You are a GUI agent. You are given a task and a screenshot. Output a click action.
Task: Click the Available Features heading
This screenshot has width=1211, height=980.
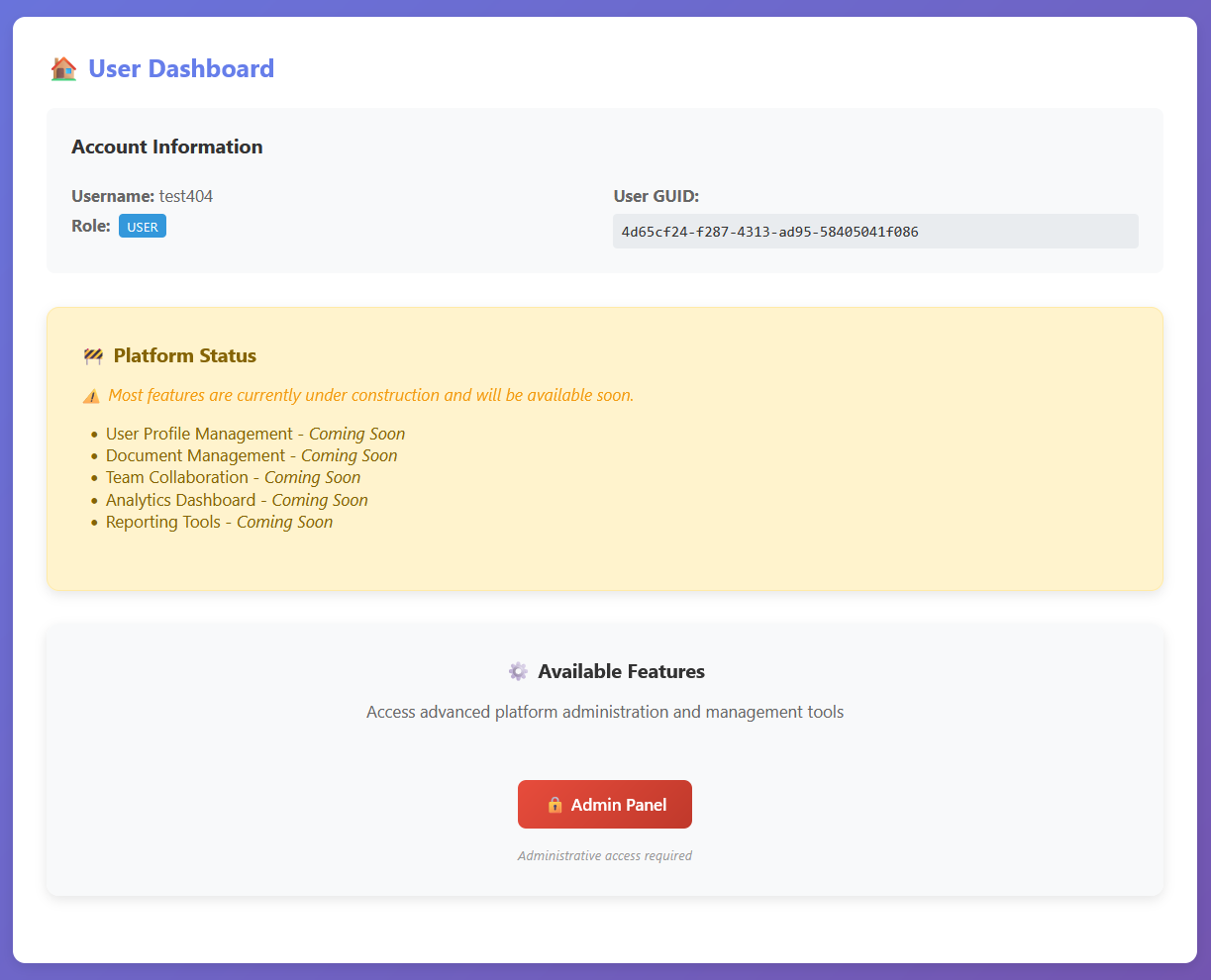(621, 672)
